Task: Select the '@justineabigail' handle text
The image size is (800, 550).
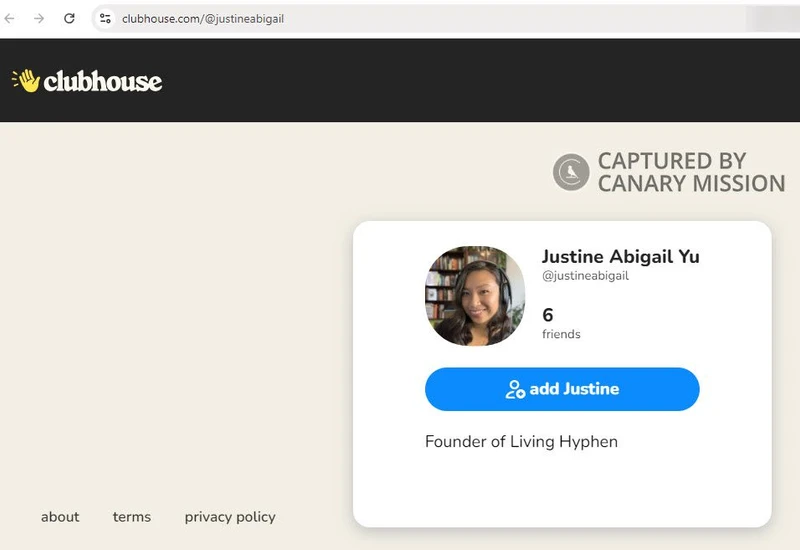Action: coord(585,276)
